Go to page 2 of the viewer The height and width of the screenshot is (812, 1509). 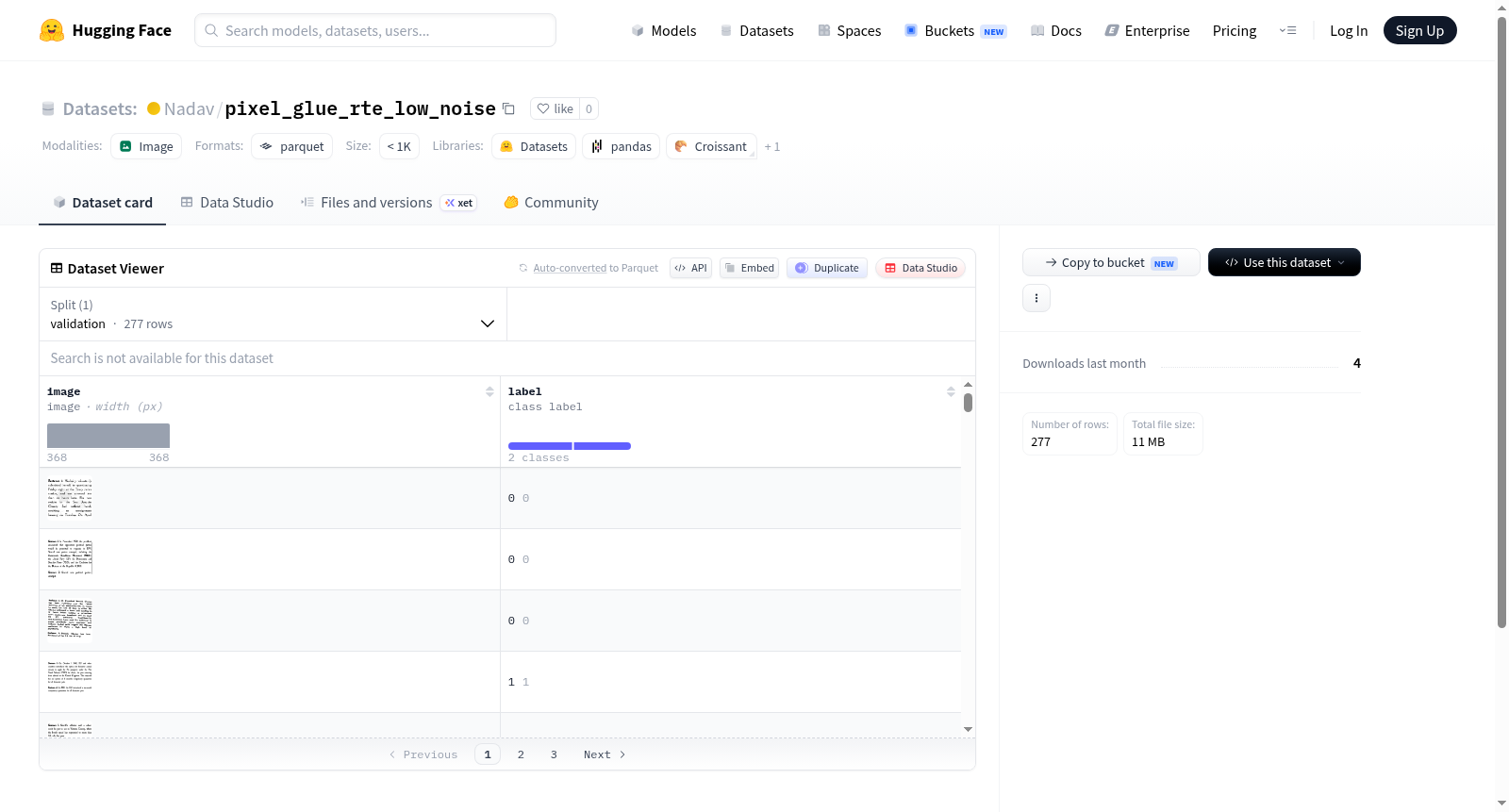[x=521, y=754]
